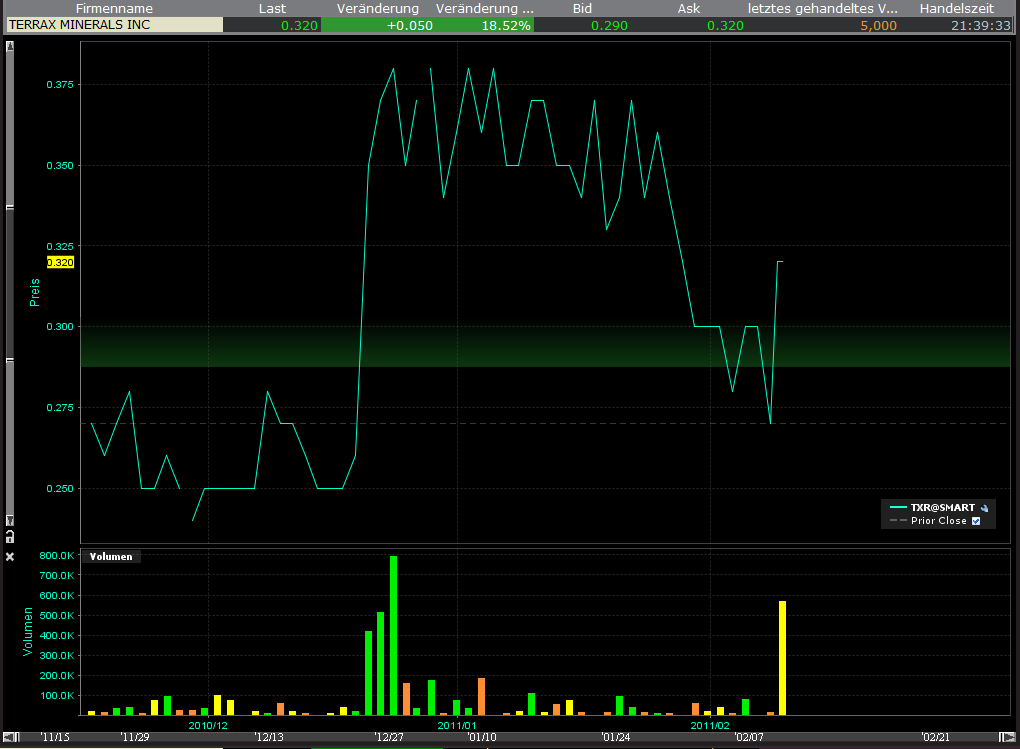Open the Veränderung column header options
The height and width of the screenshot is (749, 1020).
coord(377,8)
